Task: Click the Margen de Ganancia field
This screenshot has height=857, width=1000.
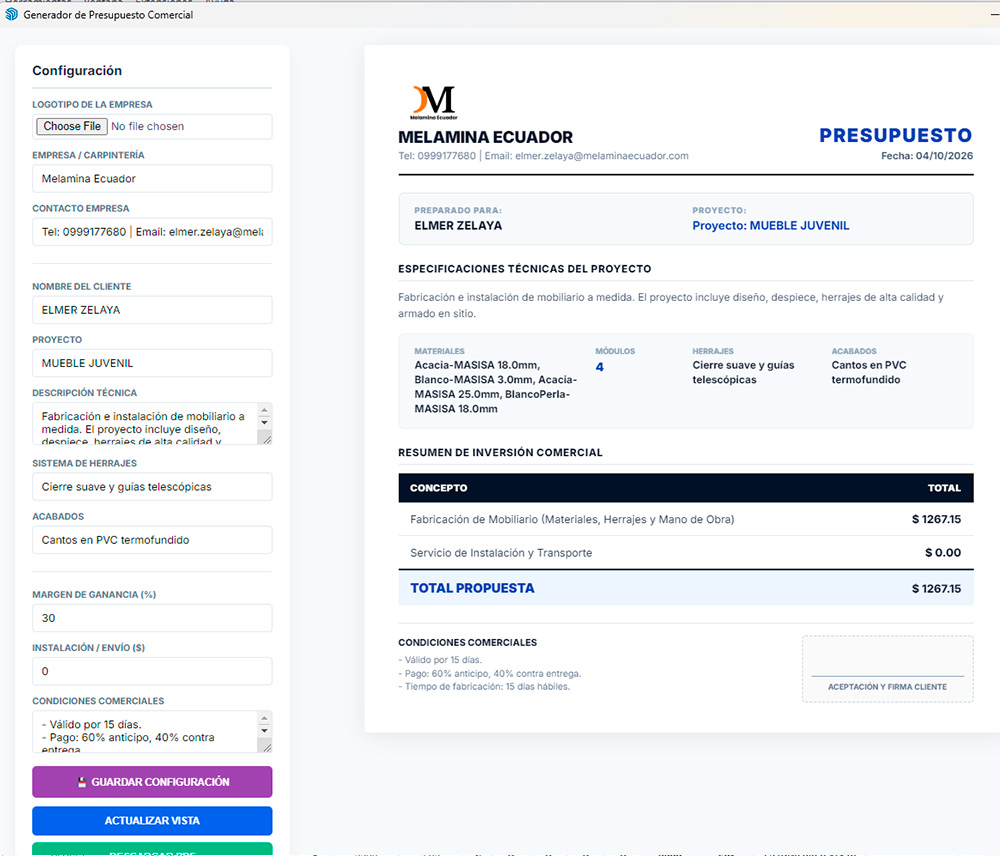Action: 152,618
